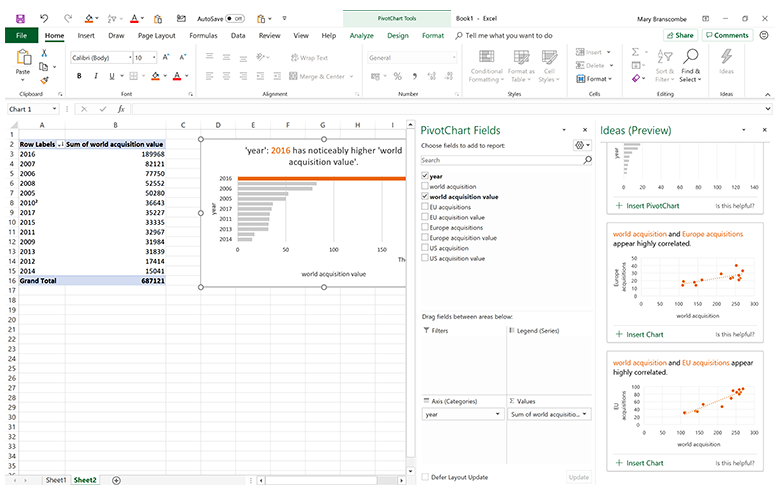Click quick access highlight color icon
The height and width of the screenshot is (496, 781).
(89, 19)
